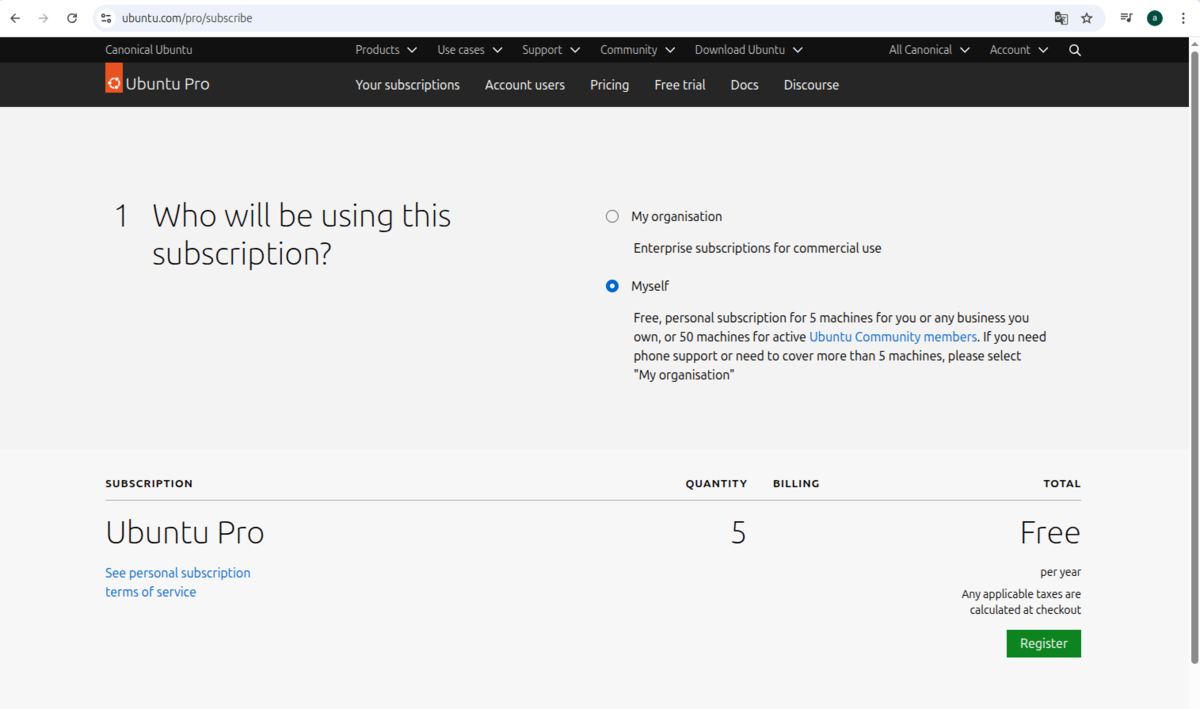Click the address bar URL field
Image resolution: width=1200 pixels, height=709 pixels.
click(580, 18)
